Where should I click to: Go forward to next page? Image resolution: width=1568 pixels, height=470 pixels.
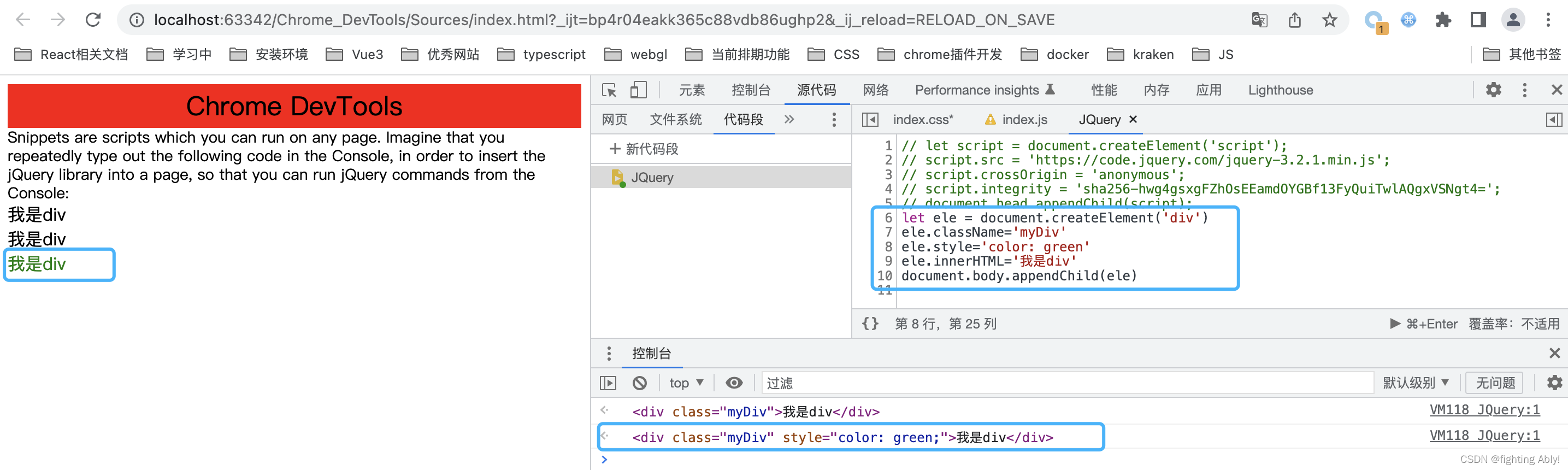click(x=58, y=20)
